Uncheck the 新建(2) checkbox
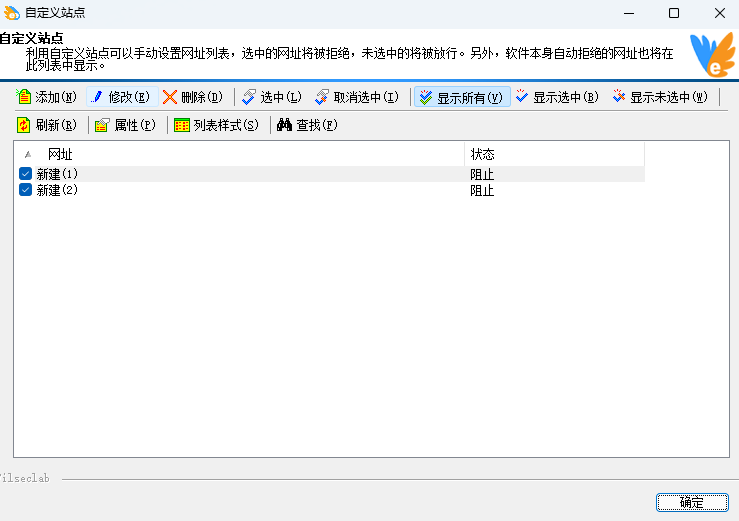 (x=25, y=190)
